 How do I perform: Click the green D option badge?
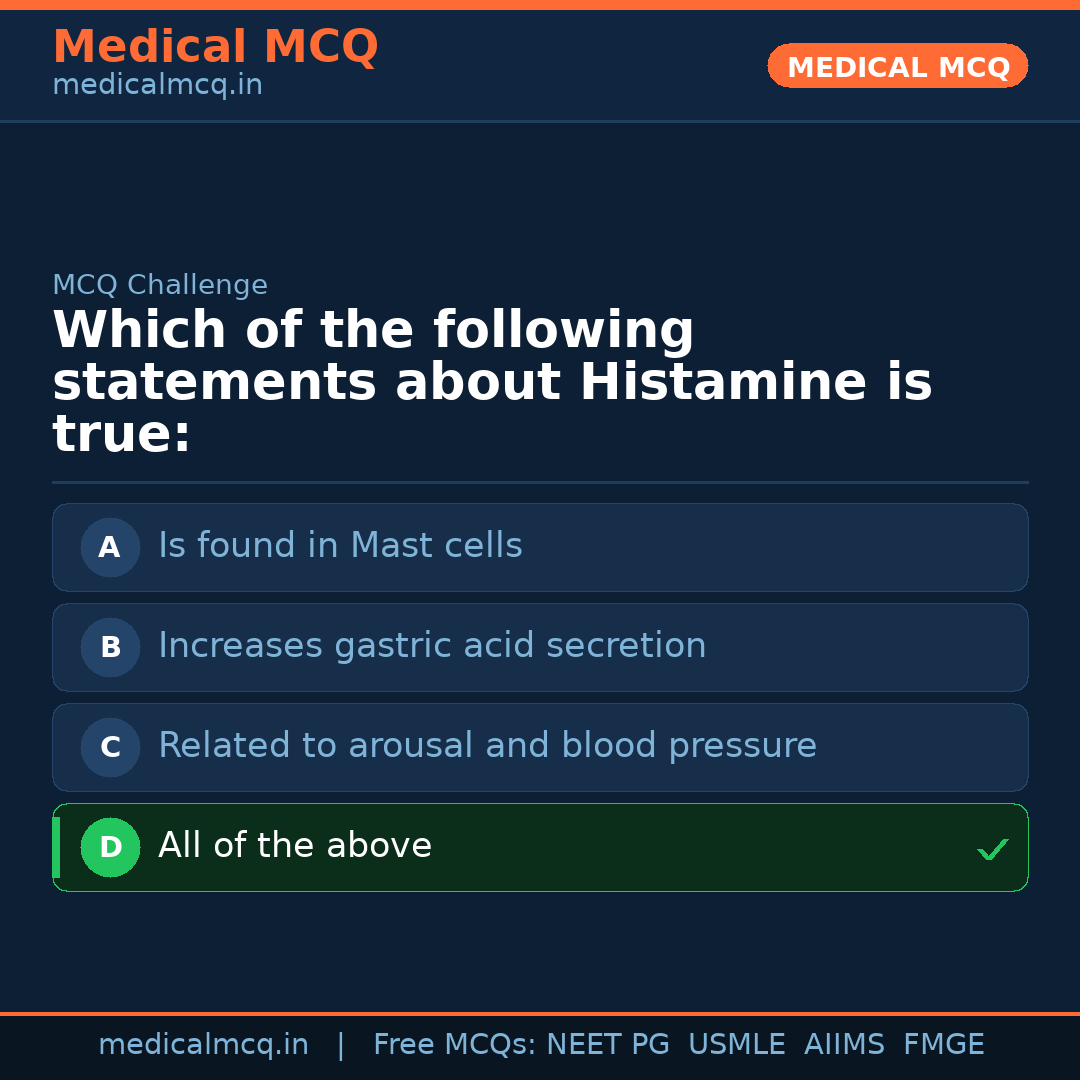(x=110, y=847)
